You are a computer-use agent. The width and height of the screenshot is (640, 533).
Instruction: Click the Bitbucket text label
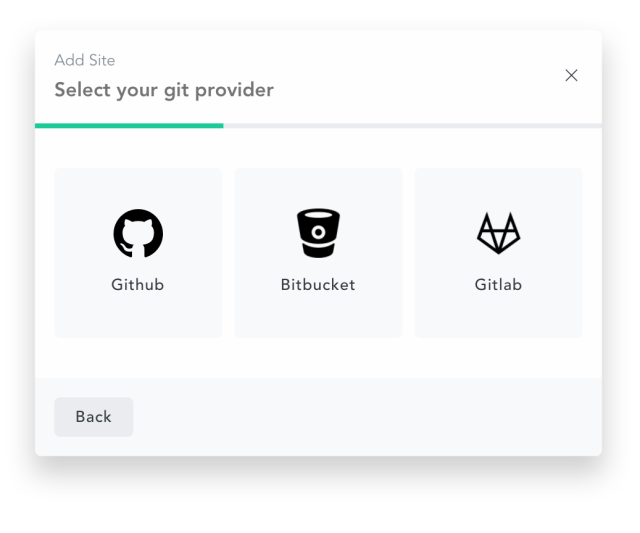[318, 284]
